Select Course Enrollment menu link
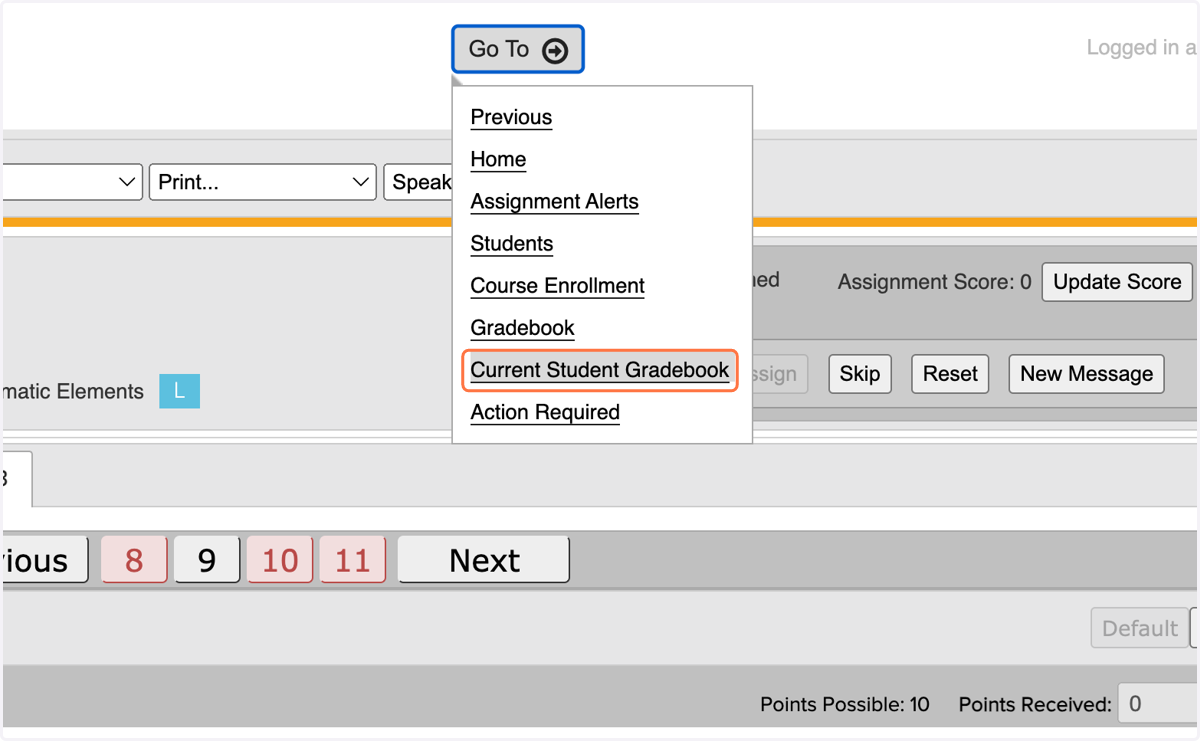This screenshot has height=741, width=1200. point(557,285)
